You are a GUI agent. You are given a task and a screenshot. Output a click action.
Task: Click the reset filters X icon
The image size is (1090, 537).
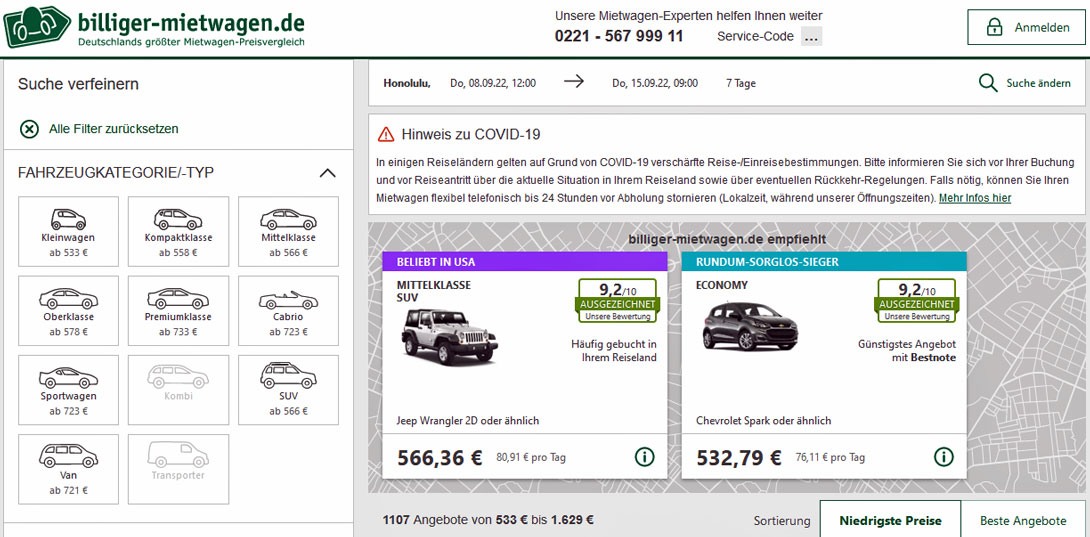pyautogui.click(x=29, y=129)
